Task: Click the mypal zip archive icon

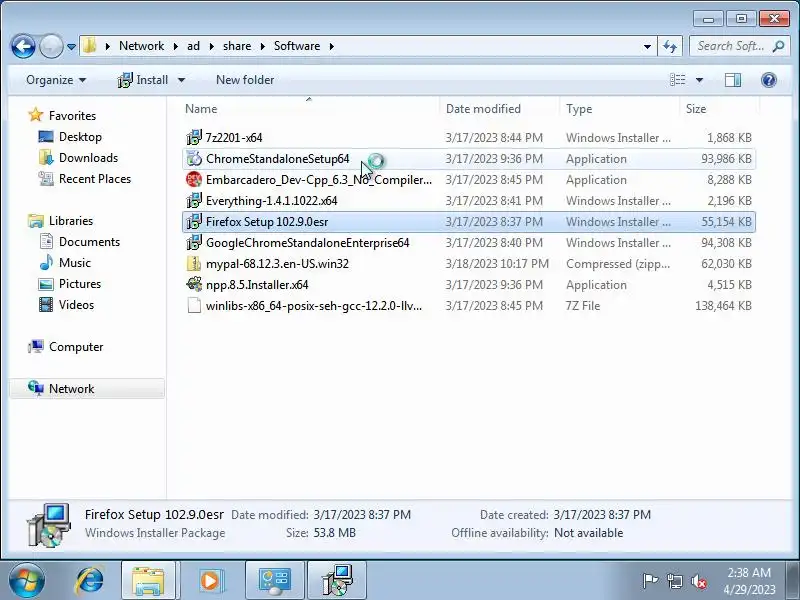Action: point(194,263)
